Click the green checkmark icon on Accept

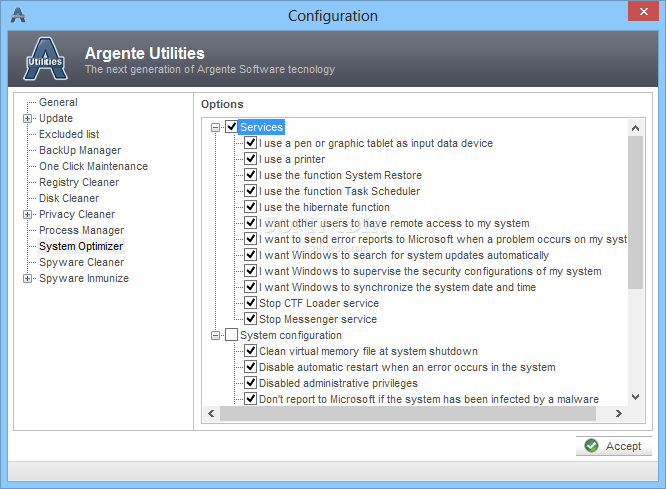tap(591, 446)
